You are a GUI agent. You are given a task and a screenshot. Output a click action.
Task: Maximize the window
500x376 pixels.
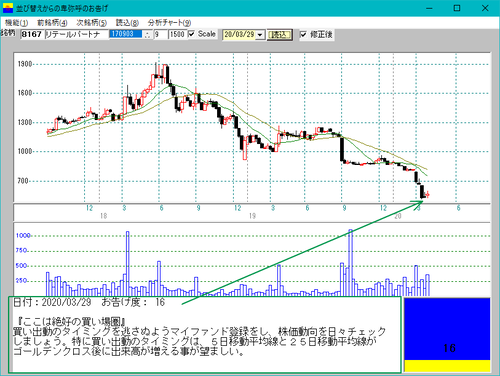tap(457, 8)
